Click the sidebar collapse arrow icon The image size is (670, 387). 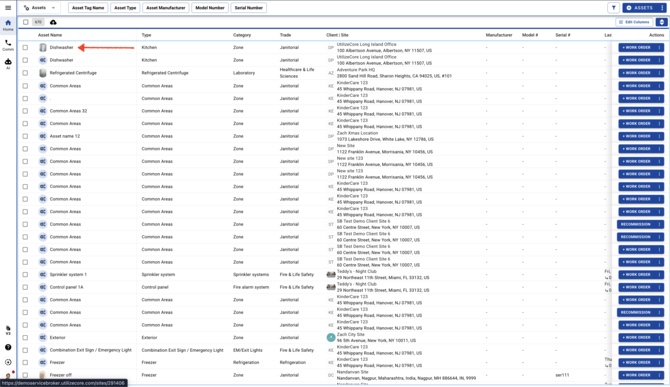8,362
